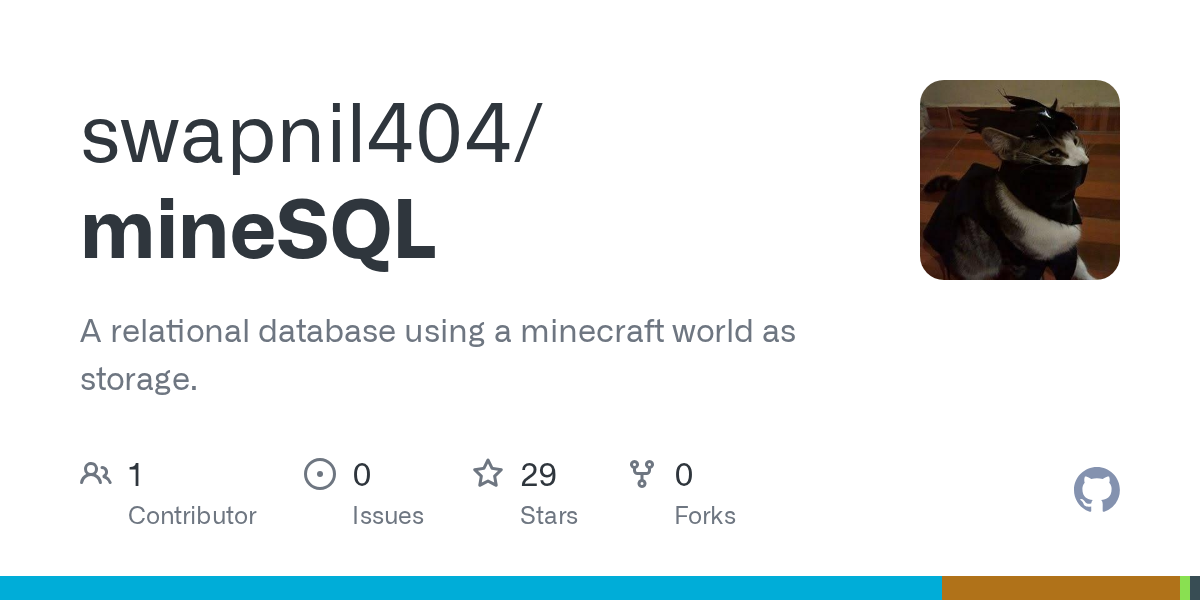Click the Contributor label

pyautogui.click(x=192, y=516)
